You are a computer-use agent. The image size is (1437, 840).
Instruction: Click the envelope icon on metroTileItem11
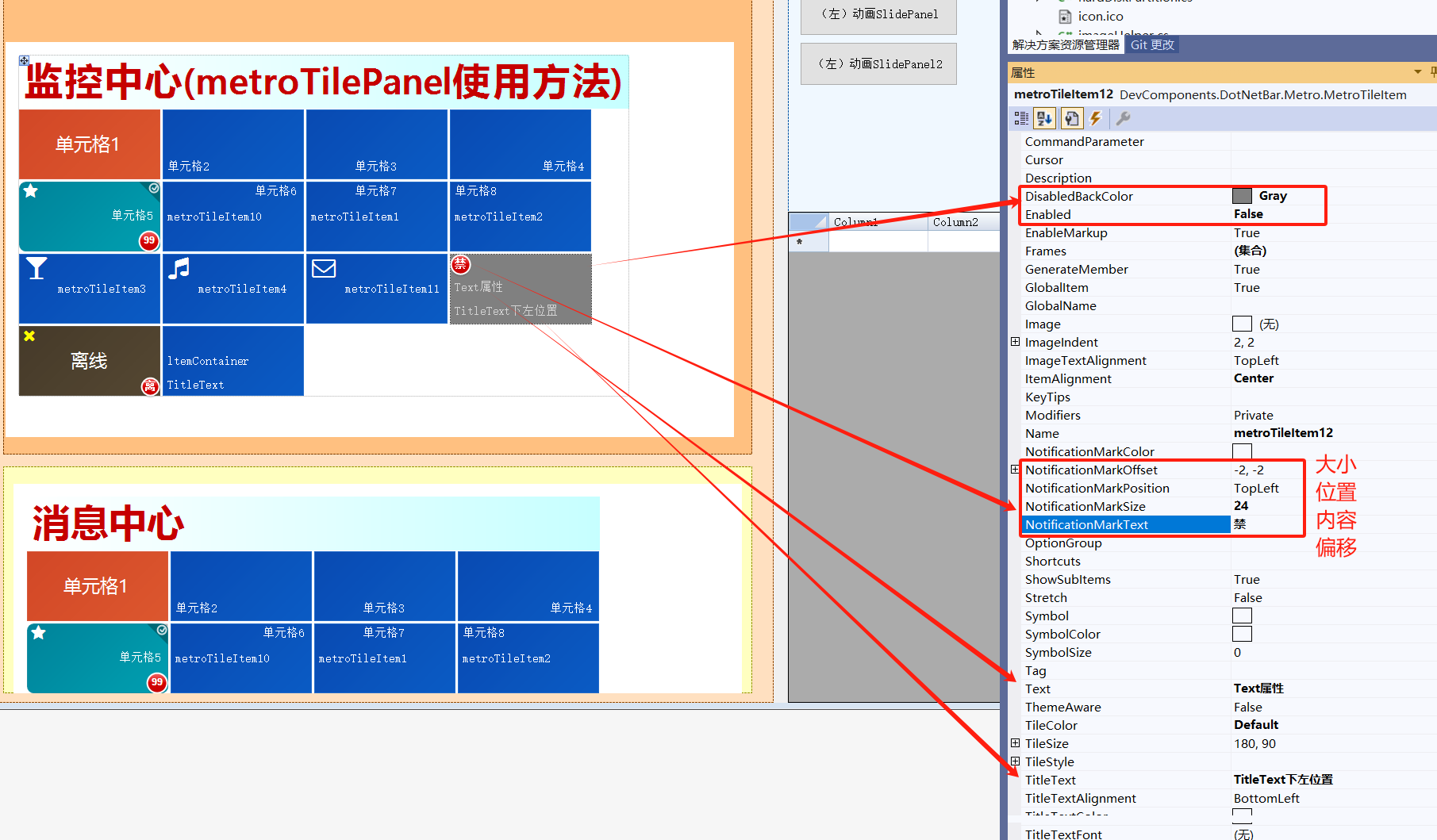[x=324, y=268]
